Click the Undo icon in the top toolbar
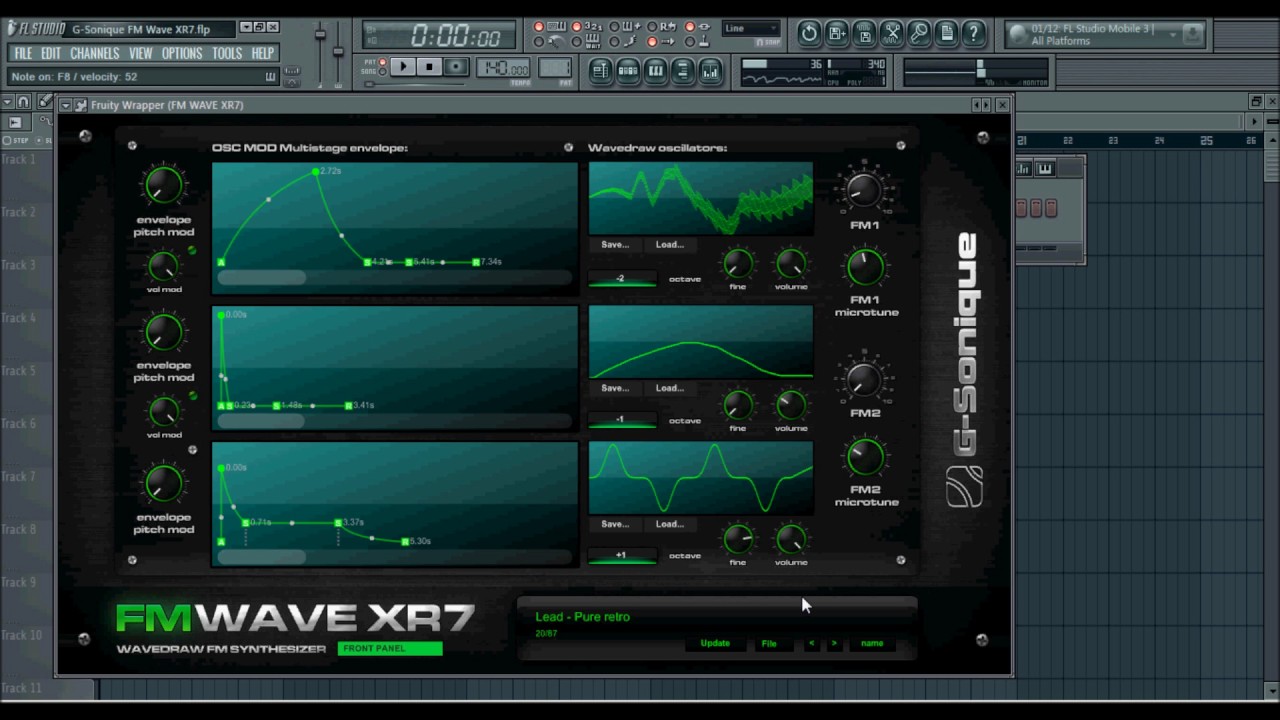 point(809,33)
